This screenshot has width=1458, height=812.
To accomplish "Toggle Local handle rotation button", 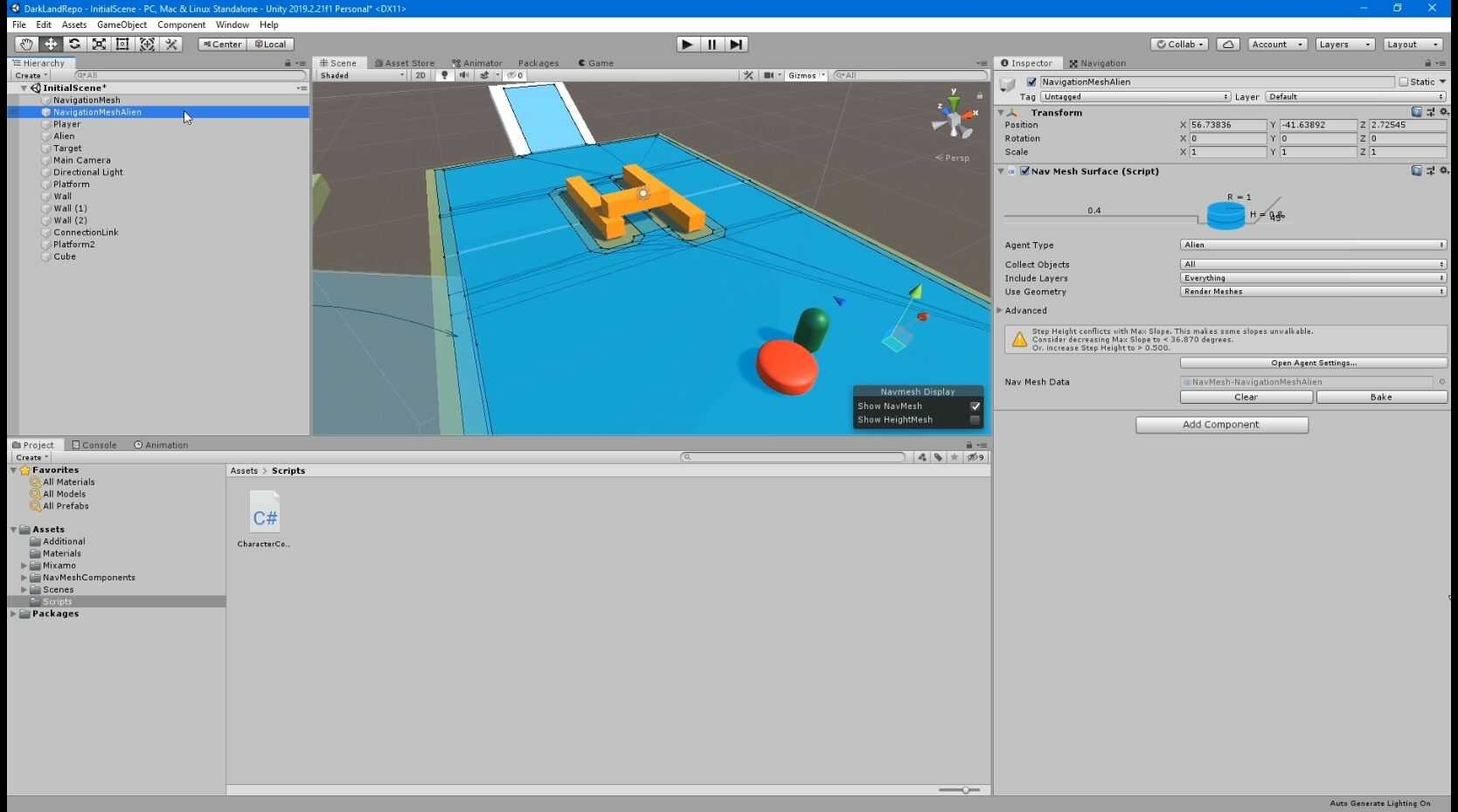I will 271,44.
